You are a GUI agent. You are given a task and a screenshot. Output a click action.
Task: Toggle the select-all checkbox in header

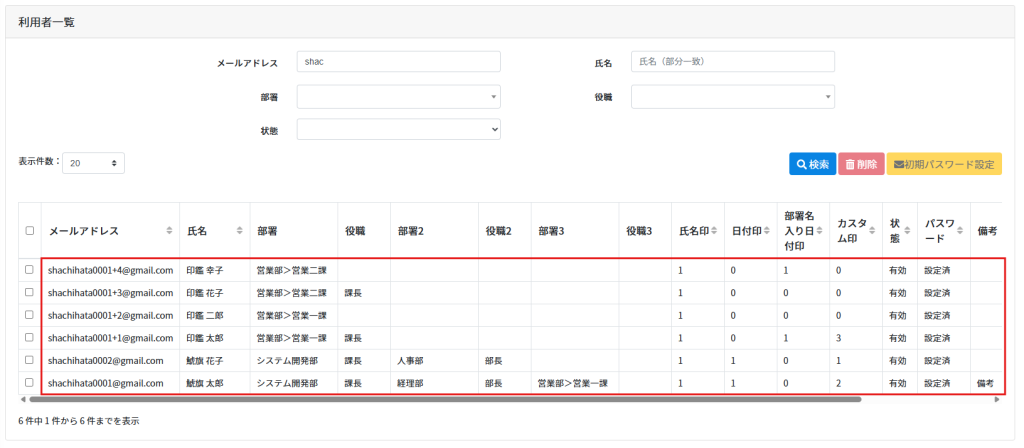tap(30, 231)
